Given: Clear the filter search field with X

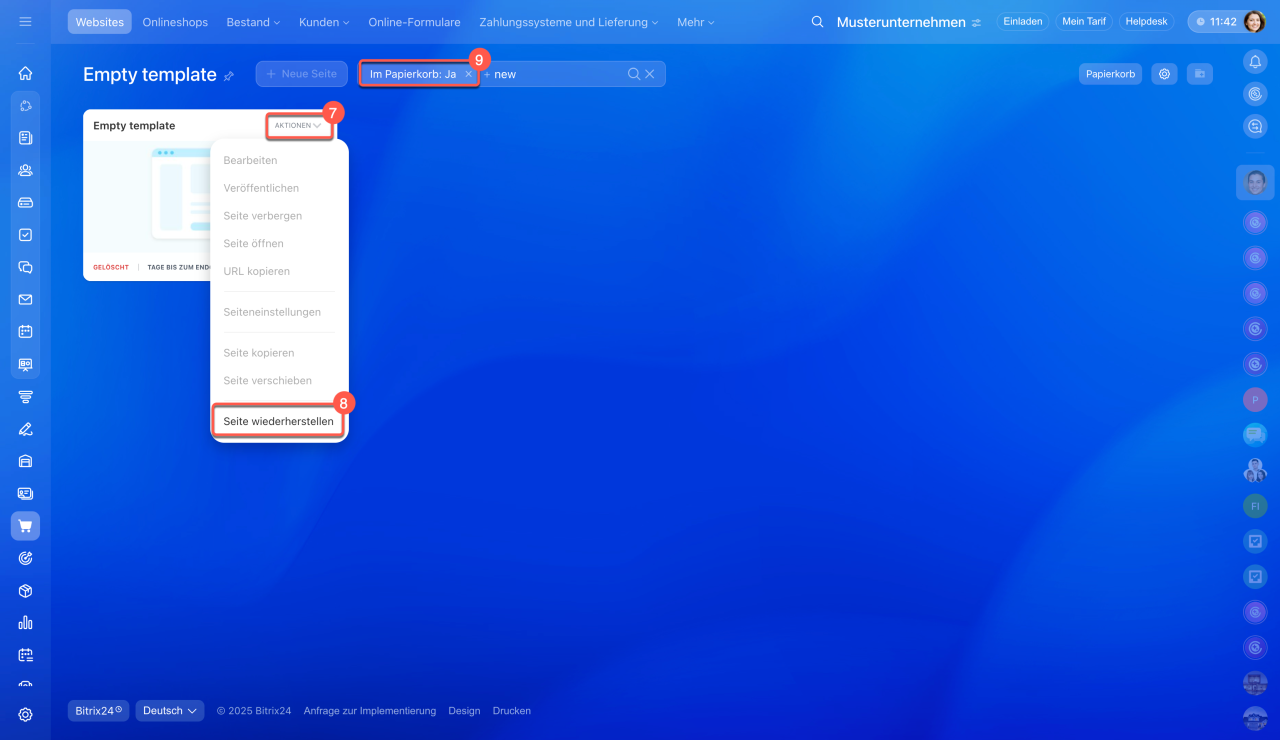Looking at the screenshot, I should [x=649, y=74].
